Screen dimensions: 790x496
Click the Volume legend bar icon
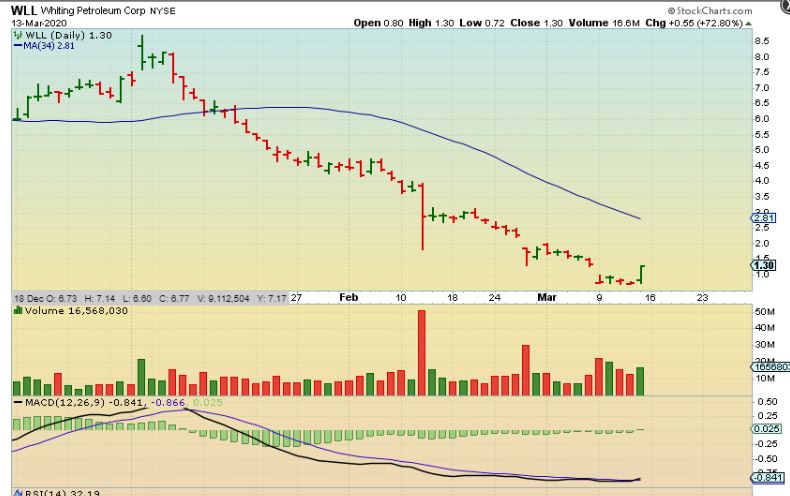pyautogui.click(x=18, y=311)
